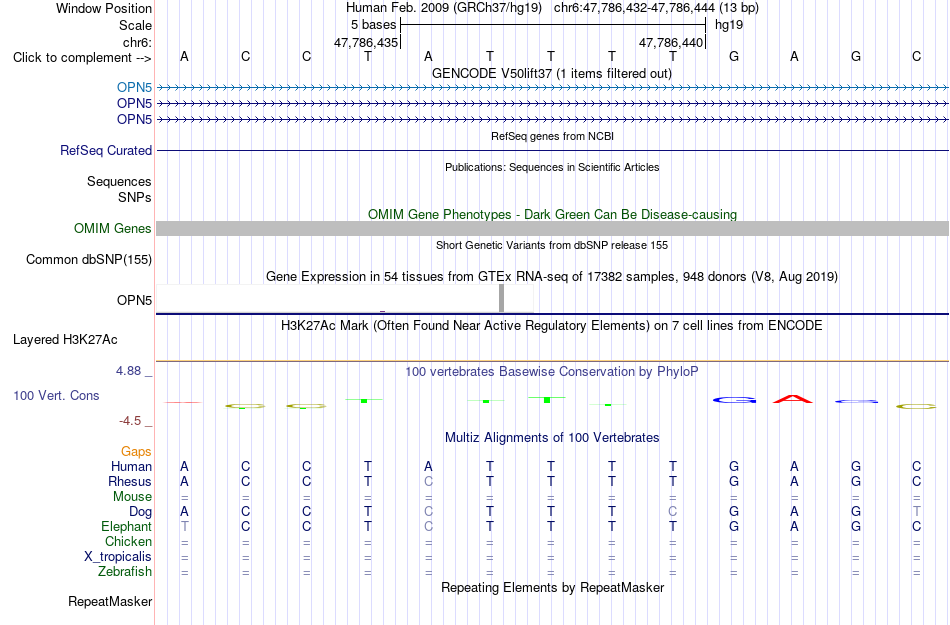
Task: Click the 47,786,440 position marker
Action: tap(671, 42)
